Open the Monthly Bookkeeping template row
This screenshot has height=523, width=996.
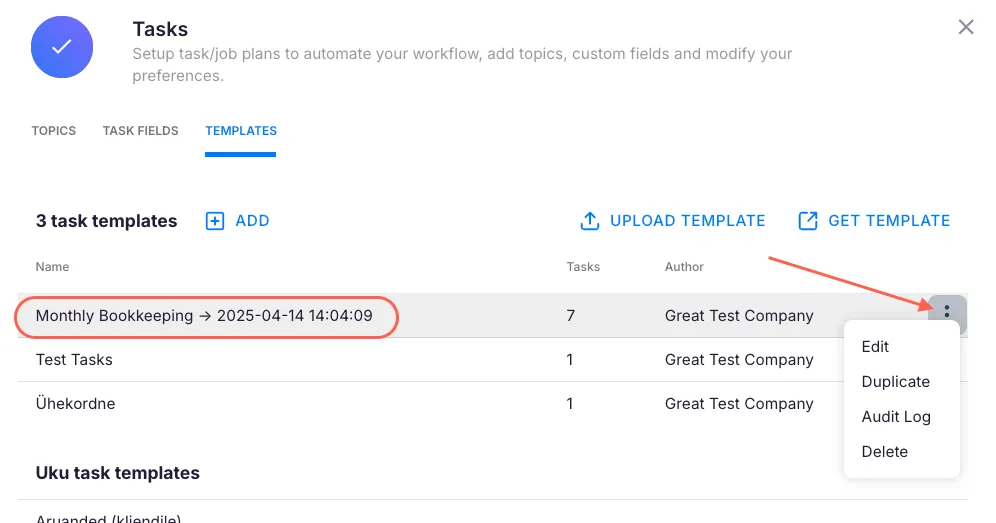click(x=204, y=316)
